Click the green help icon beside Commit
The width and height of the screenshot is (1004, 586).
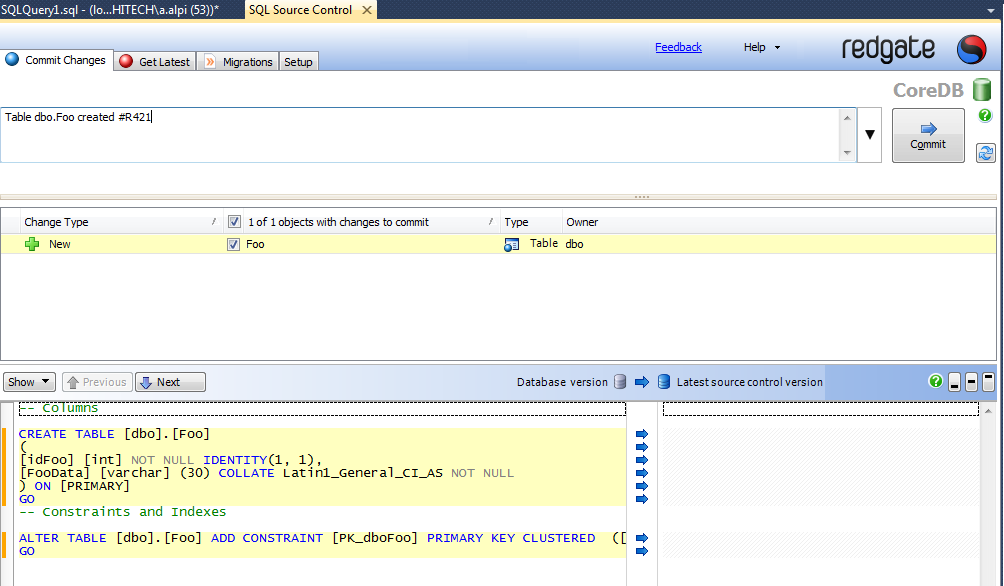pyautogui.click(x=985, y=116)
